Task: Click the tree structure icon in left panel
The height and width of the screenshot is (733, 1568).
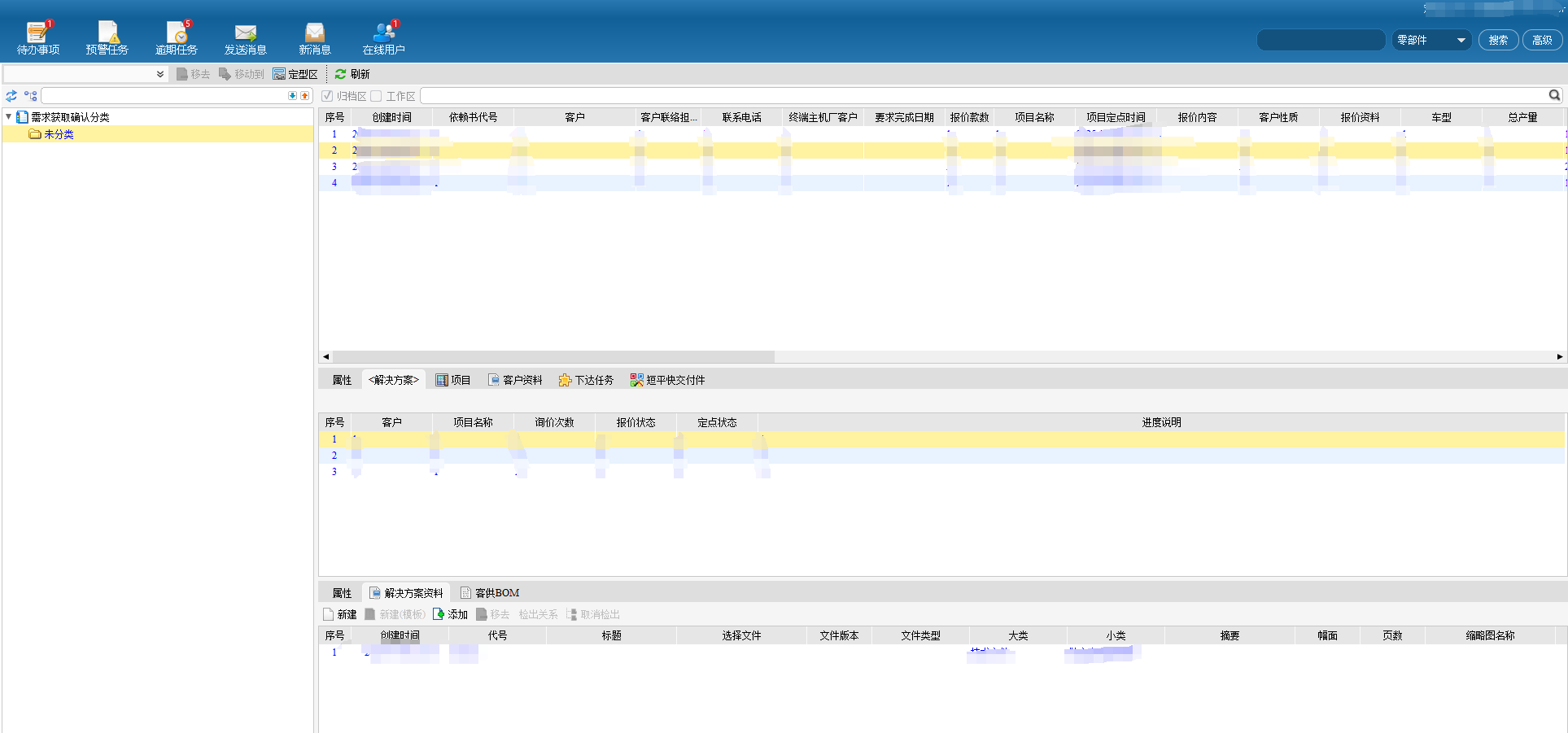Action: pos(31,96)
